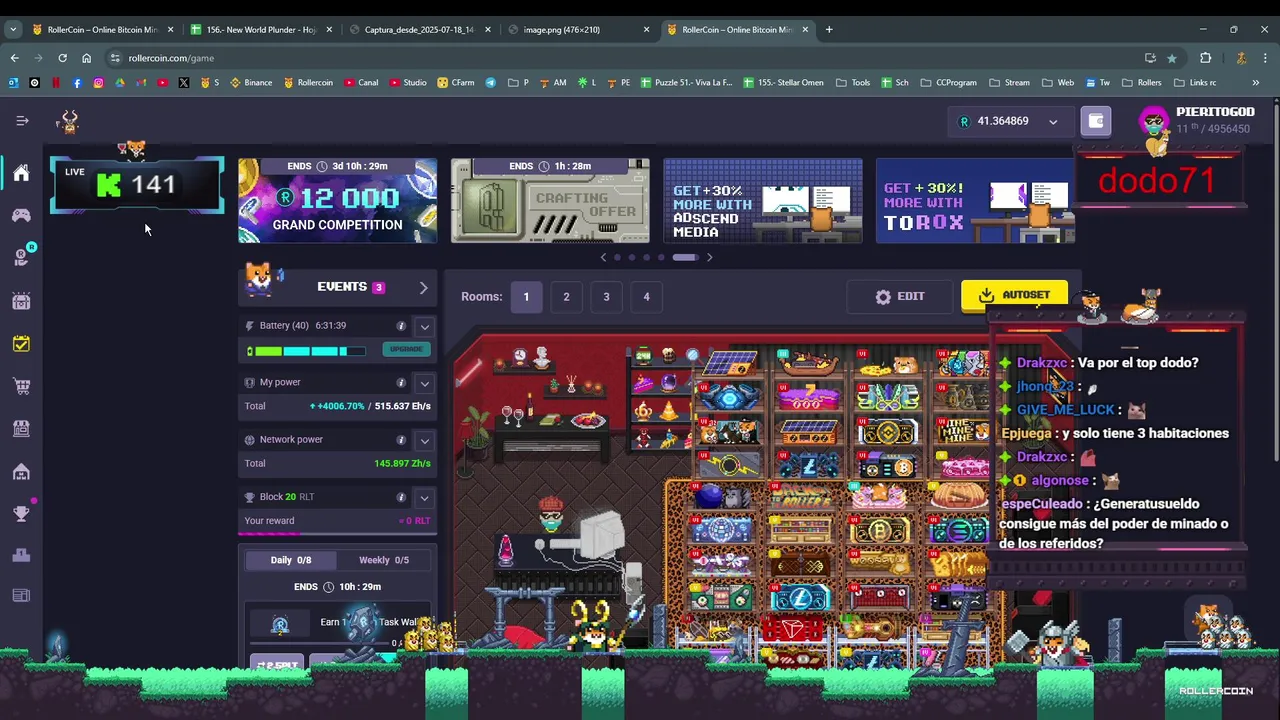Open the Events panel arrow
The image size is (1280, 720).
click(423, 288)
